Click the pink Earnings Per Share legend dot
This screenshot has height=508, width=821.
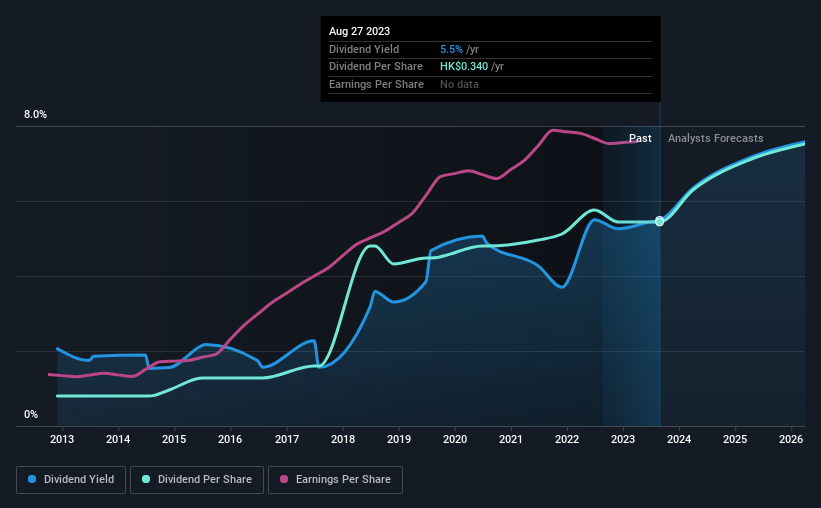click(x=284, y=480)
